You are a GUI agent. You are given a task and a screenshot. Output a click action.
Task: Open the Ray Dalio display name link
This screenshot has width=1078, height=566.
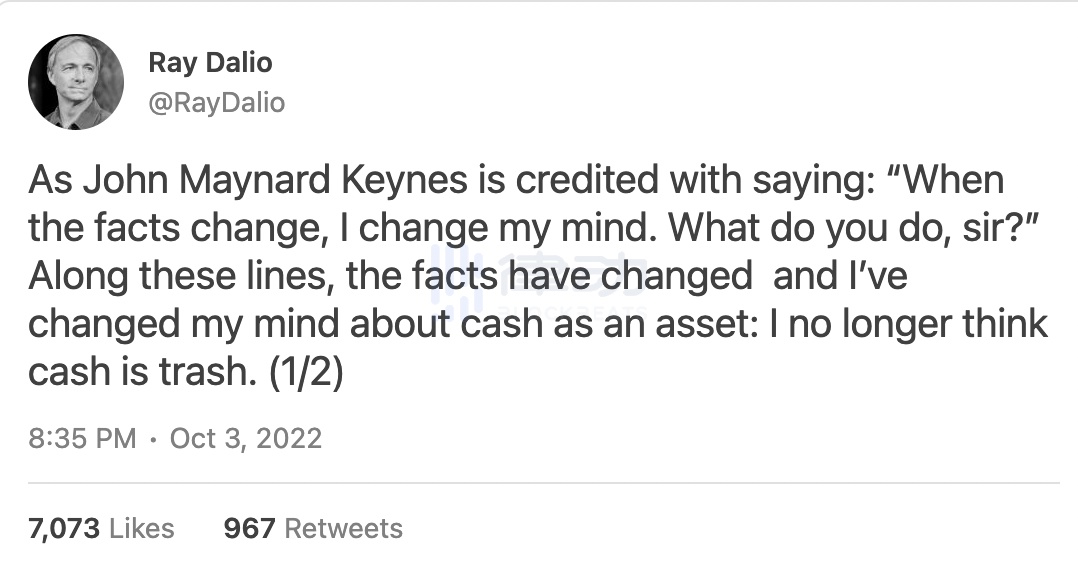[x=210, y=62]
